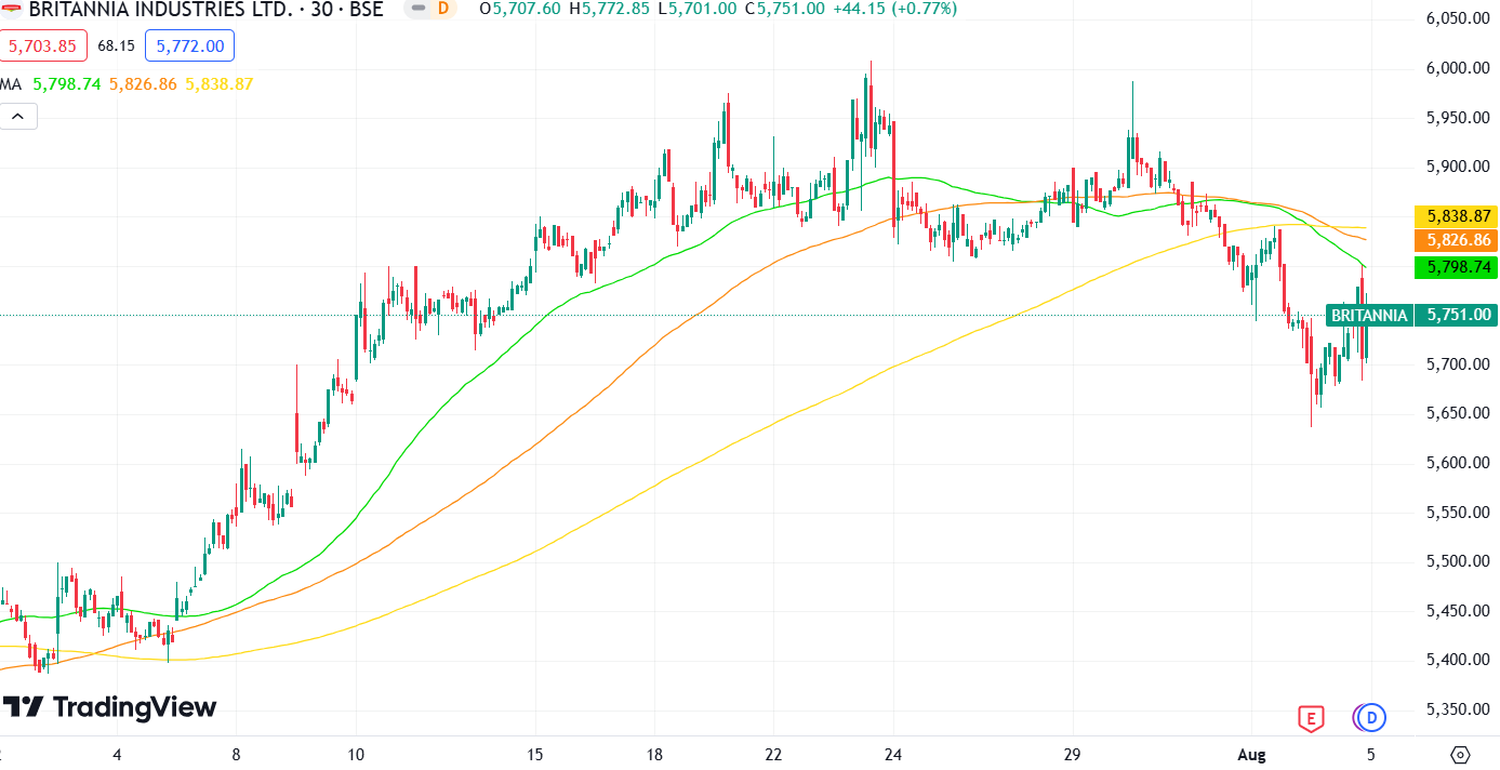Click date 29 on time axis
Viewport: 1500px width, 770px height.
click(1073, 754)
